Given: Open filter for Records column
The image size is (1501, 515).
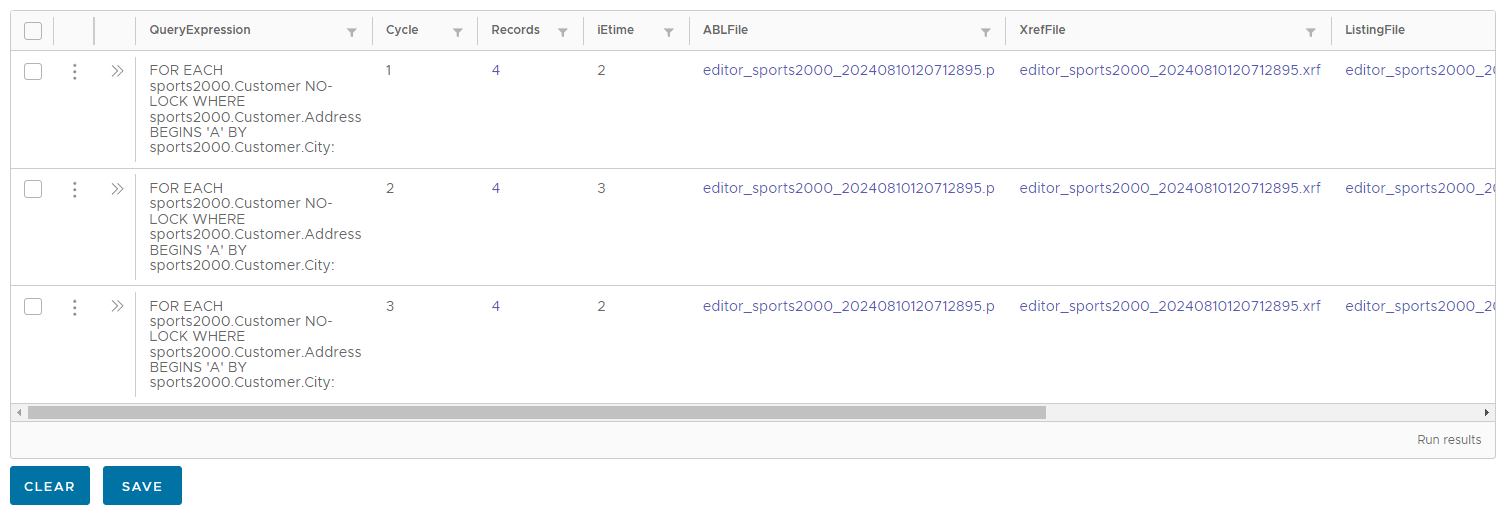Looking at the screenshot, I should point(562,32).
